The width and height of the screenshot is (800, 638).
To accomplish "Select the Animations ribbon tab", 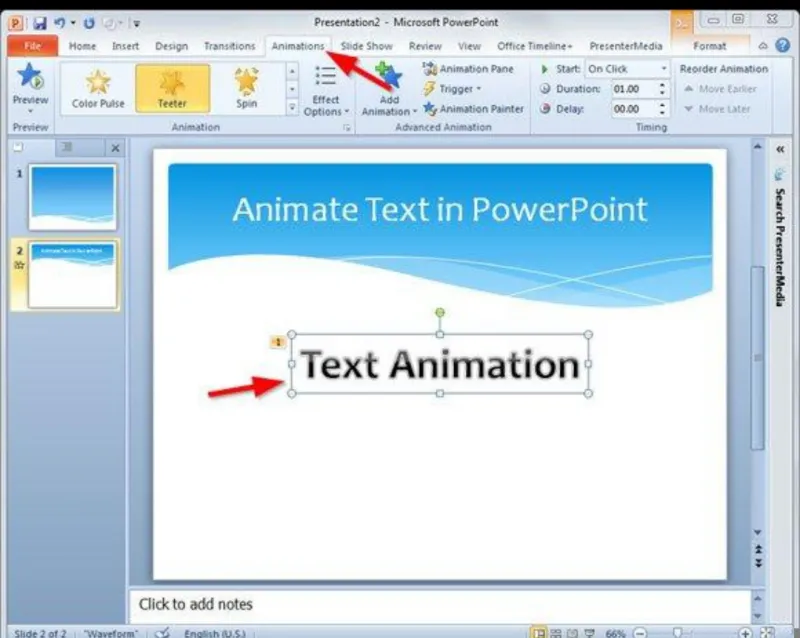I will tap(298, 46).
